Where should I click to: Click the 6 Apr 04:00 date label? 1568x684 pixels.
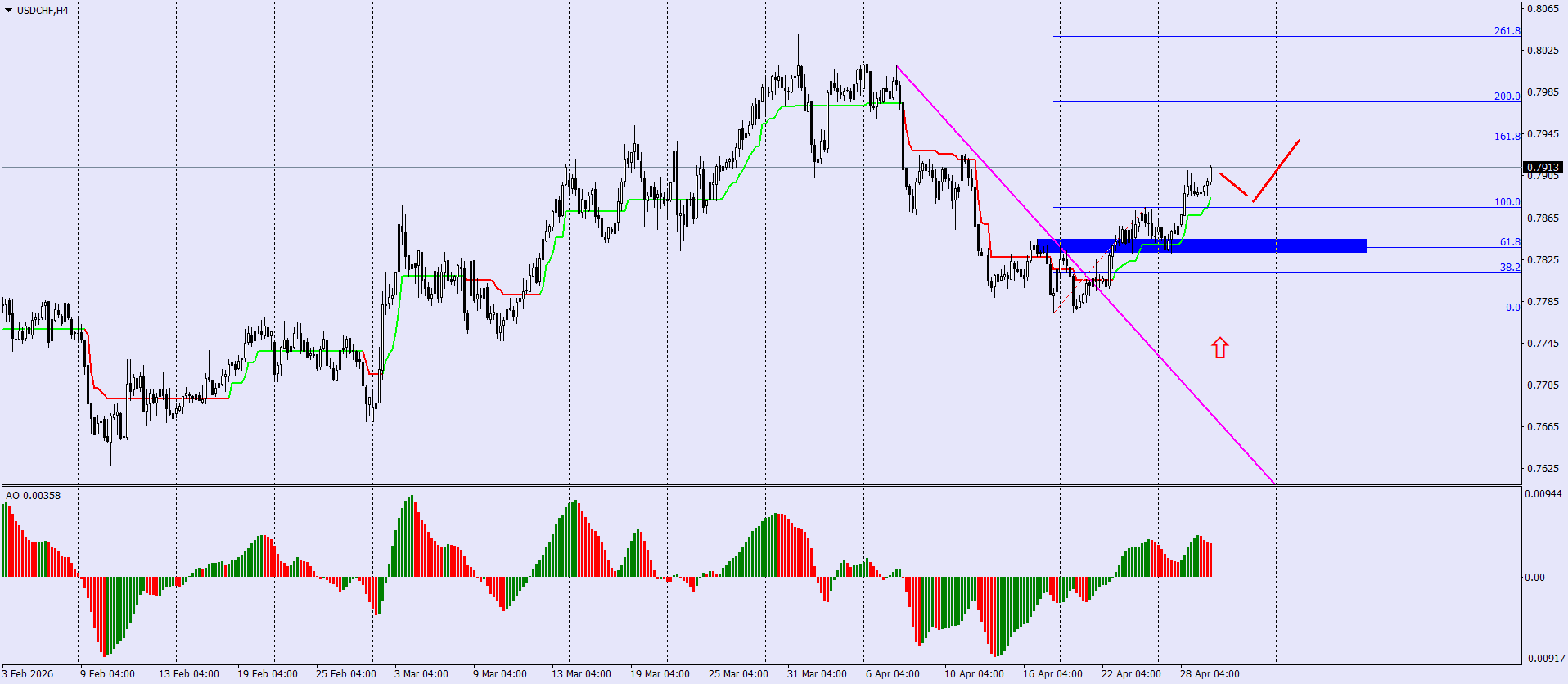tap(893, 674)
